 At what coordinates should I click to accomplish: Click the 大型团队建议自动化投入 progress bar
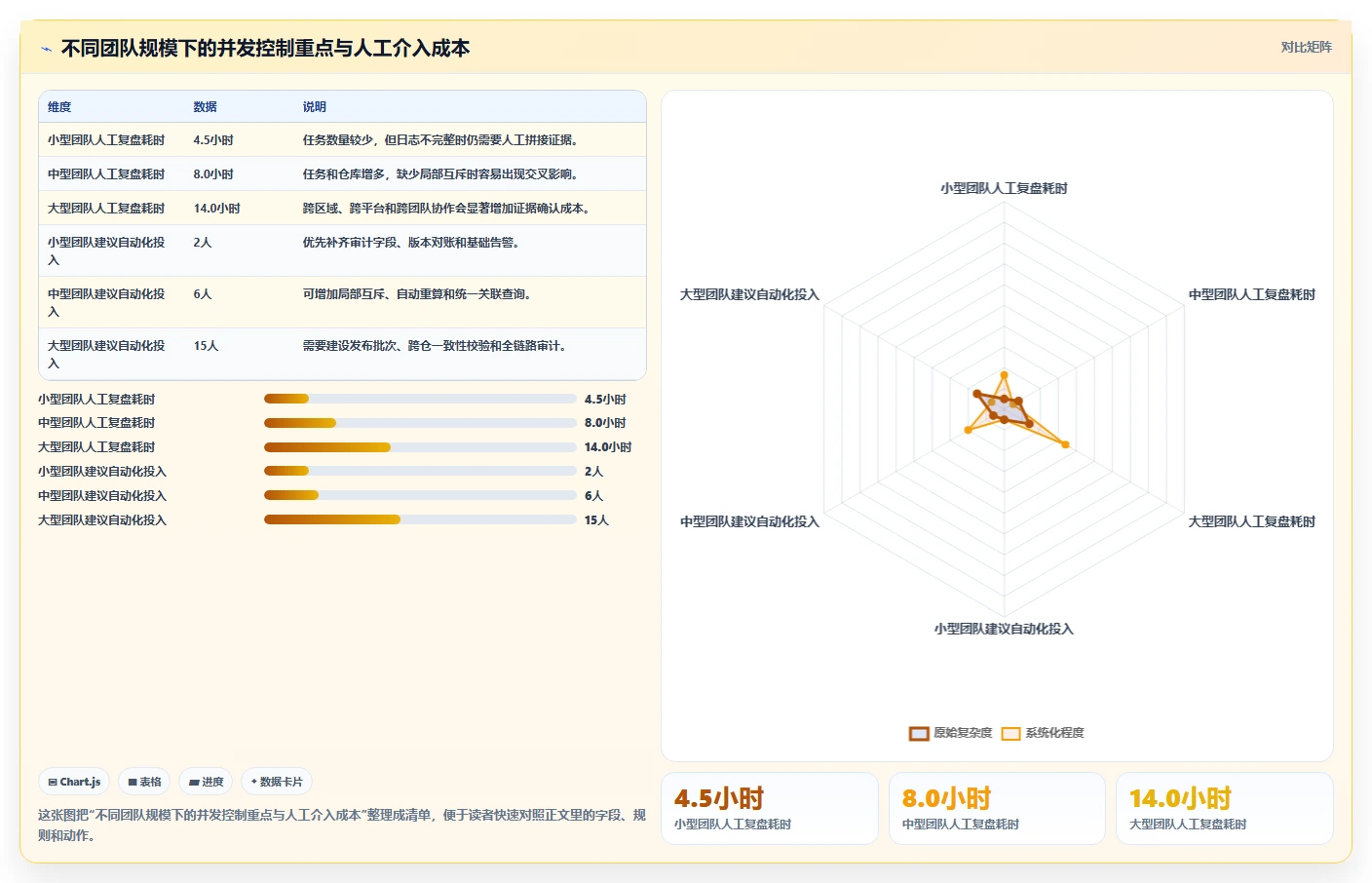coord(420,519)
